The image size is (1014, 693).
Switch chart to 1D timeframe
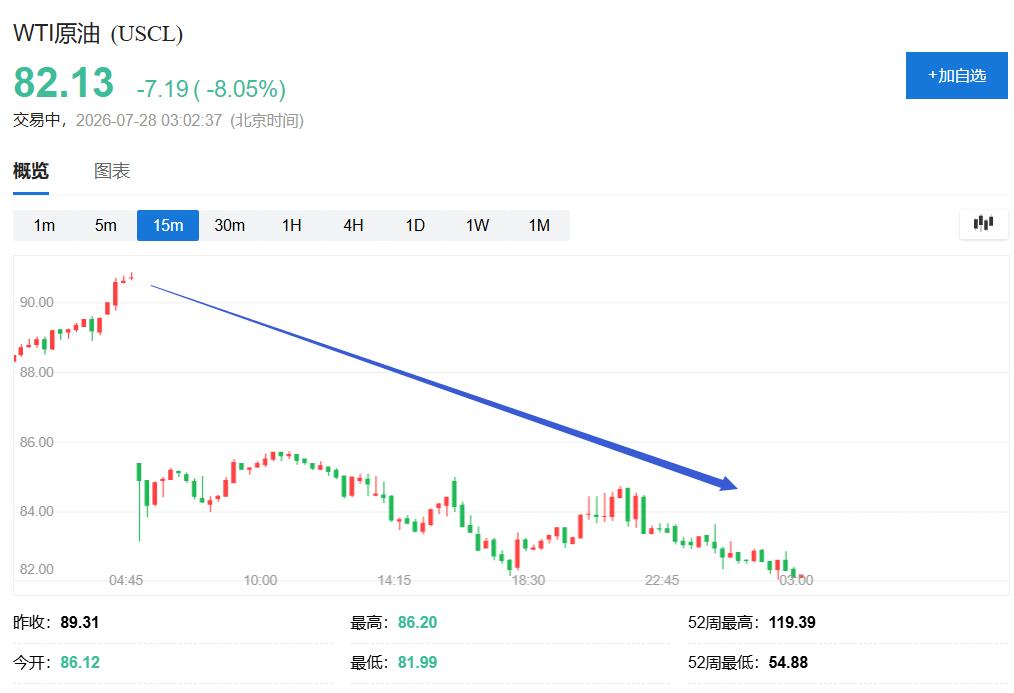point(415,225)
